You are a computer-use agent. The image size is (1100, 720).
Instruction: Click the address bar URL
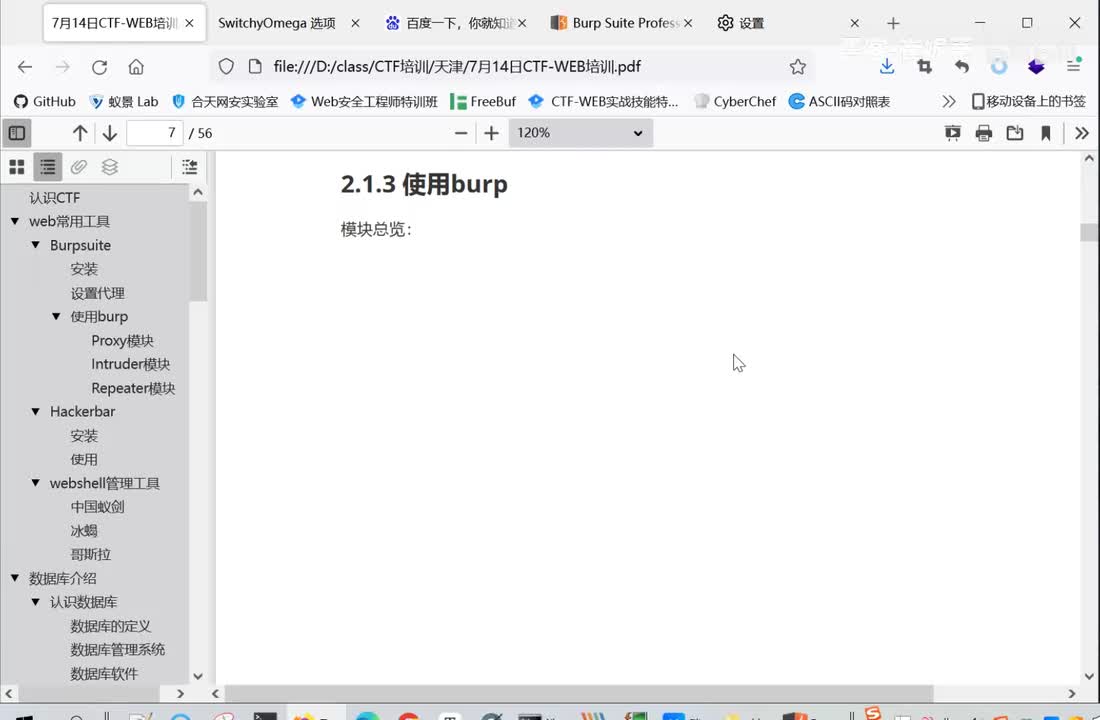(x=457, y=67)
